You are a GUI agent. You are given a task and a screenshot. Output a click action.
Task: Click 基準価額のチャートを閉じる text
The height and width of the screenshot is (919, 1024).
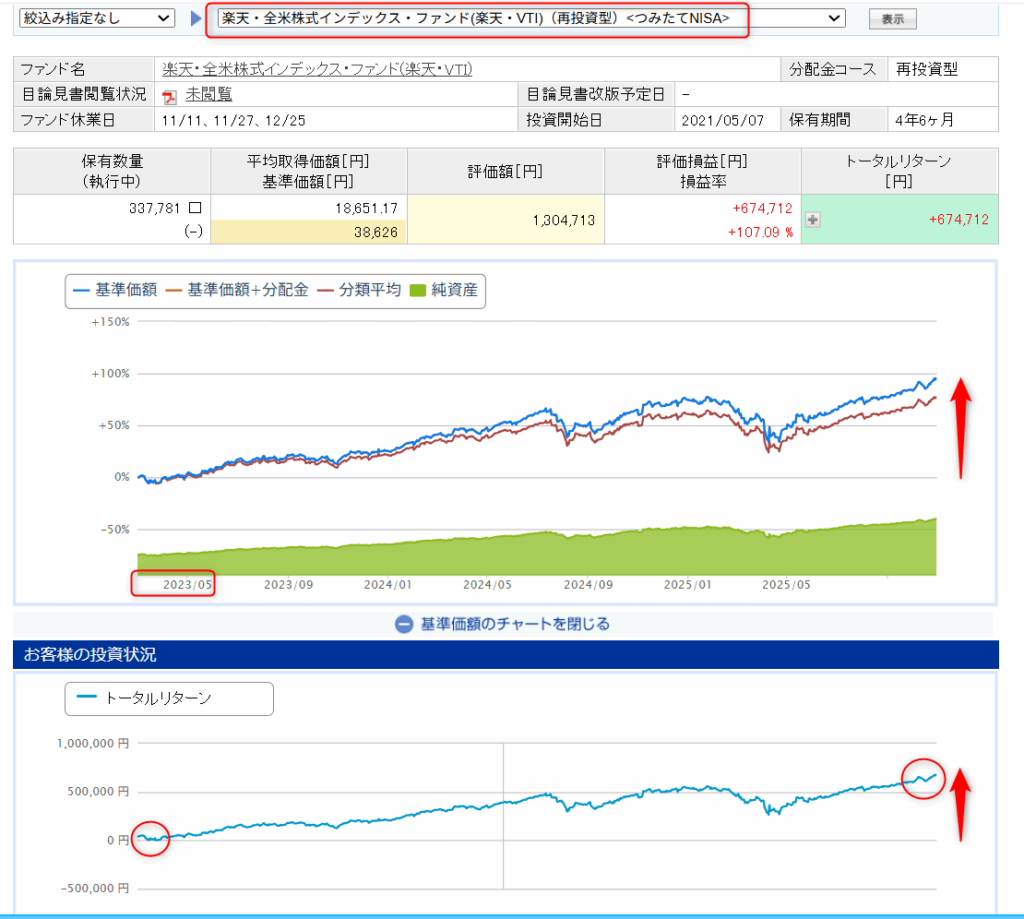515,624
